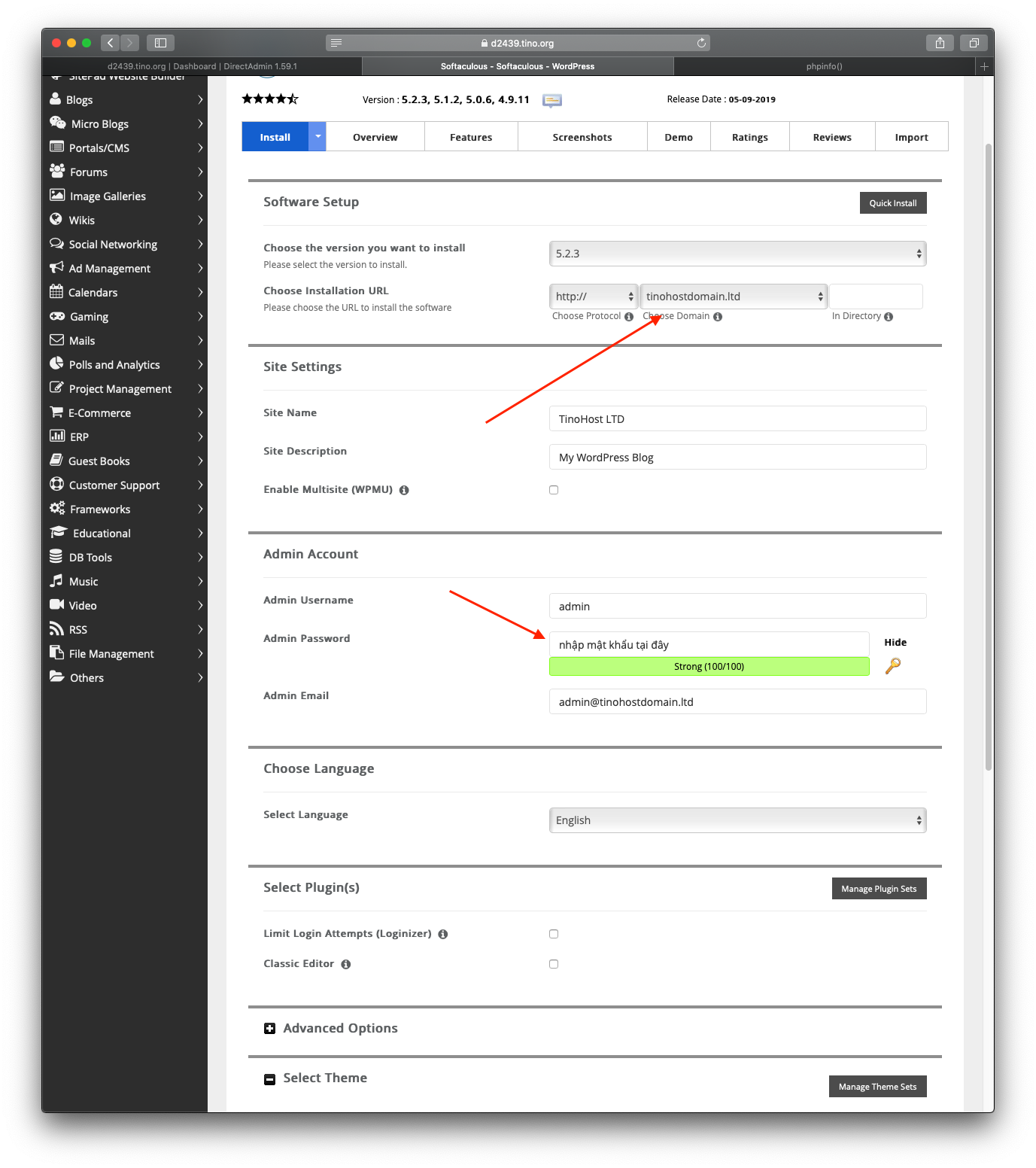1036x1168 pixels.
Task: Switch to the Features tab
Action: (x=471, y=137)
